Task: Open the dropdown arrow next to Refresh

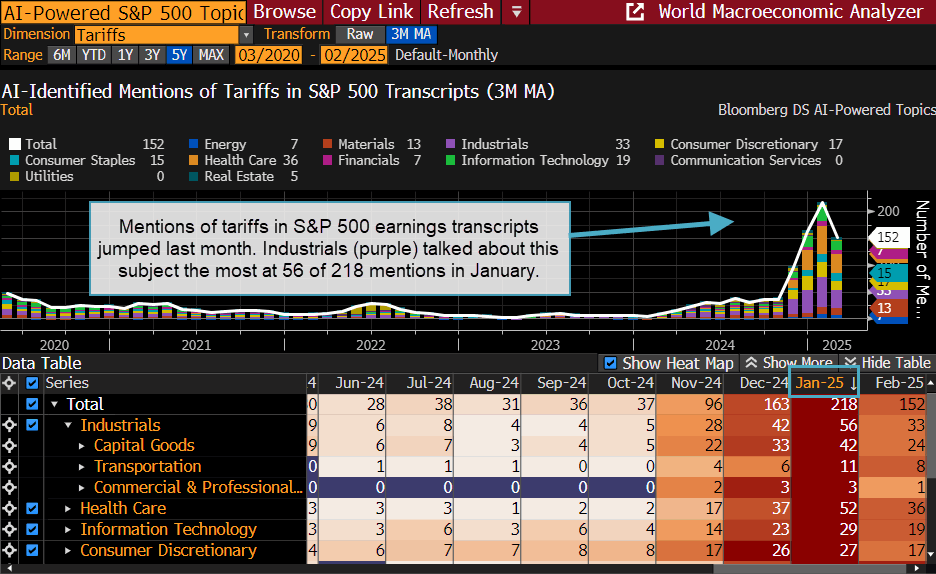Action: pos(517,12)
